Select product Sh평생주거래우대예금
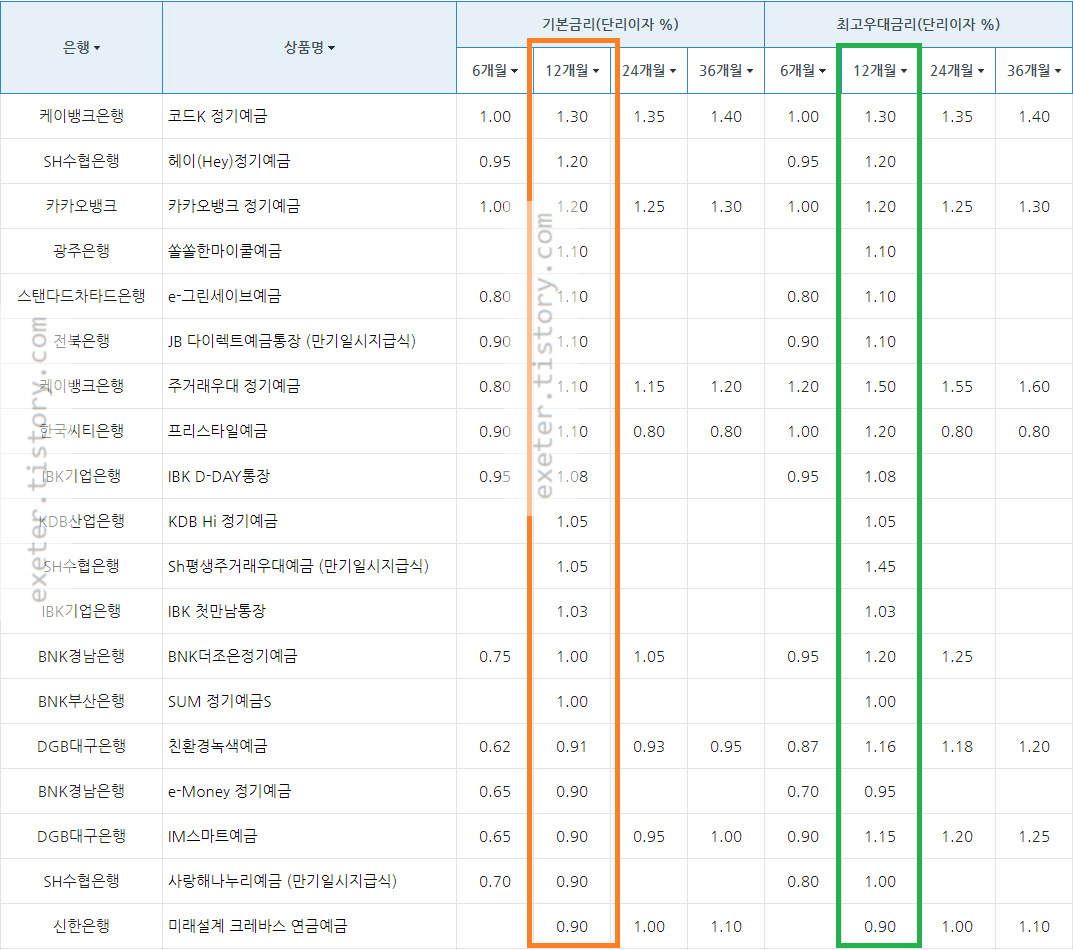Screen dimensions: 1073x950 298,566
